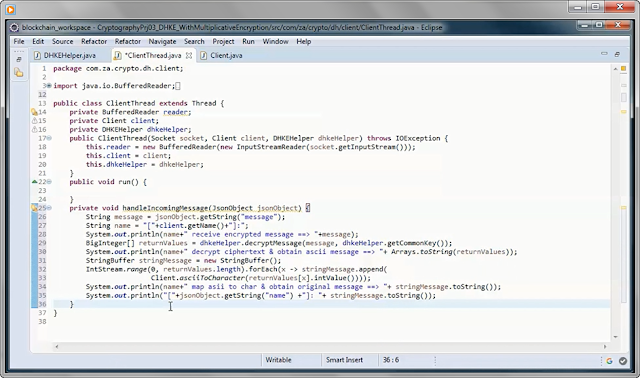
Task: Expand the folded import statements at line 3
Action: pyautogui.click(x=49, y=86)
